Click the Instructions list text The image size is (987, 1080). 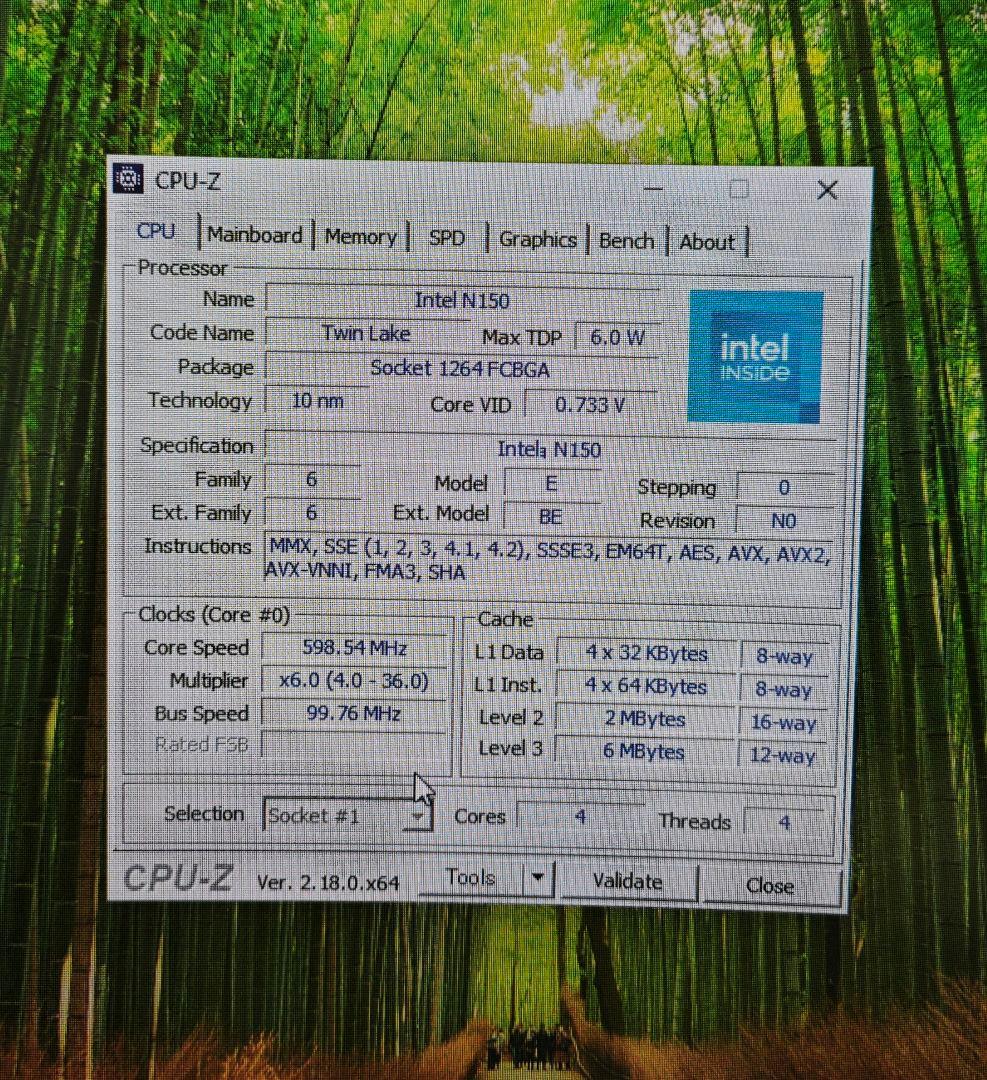click(548, 561)
